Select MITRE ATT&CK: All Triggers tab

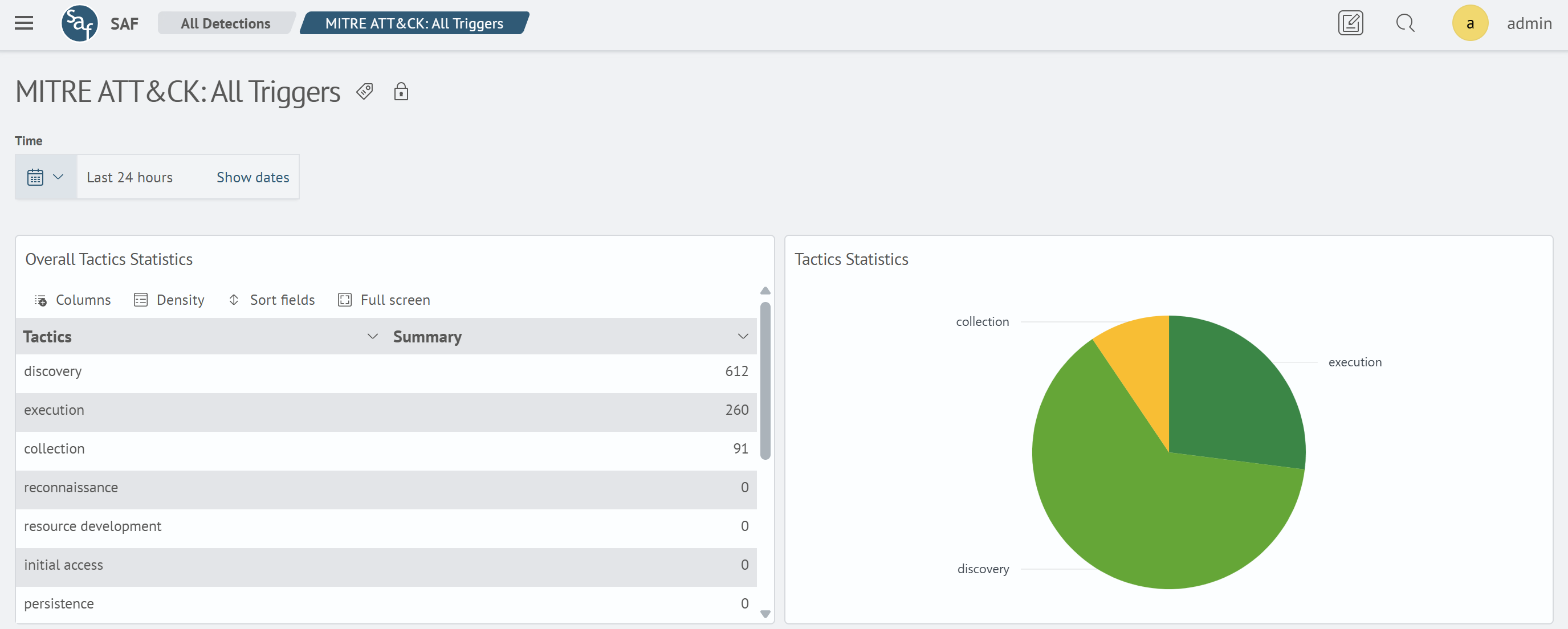414,23
